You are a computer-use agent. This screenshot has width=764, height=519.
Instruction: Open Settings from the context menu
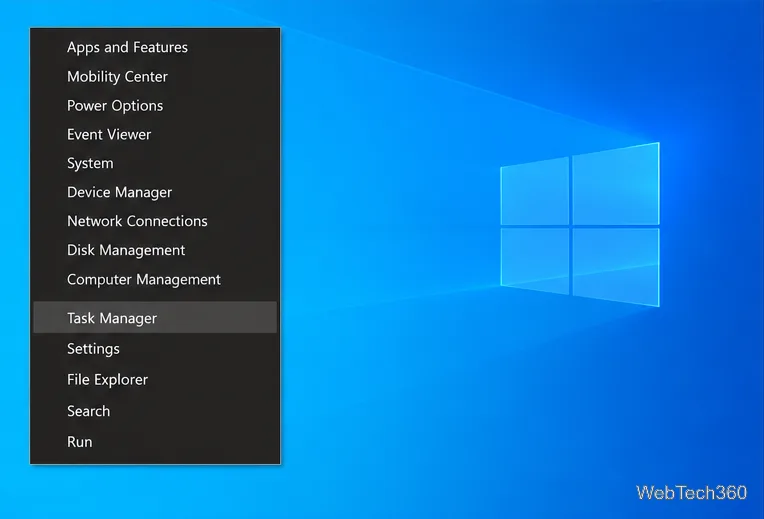[155, 348]
